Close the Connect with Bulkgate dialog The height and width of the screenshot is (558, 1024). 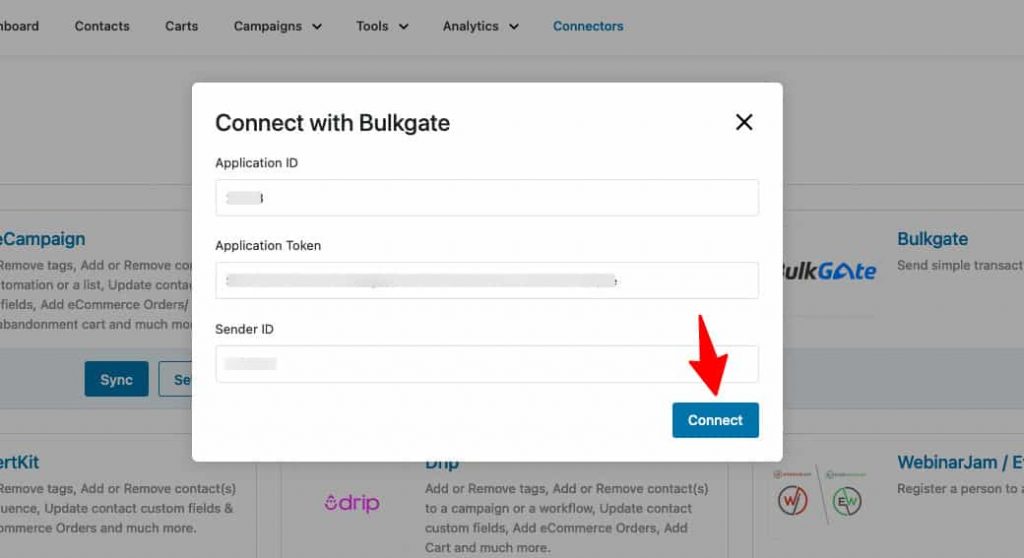[x=744, y=122]
